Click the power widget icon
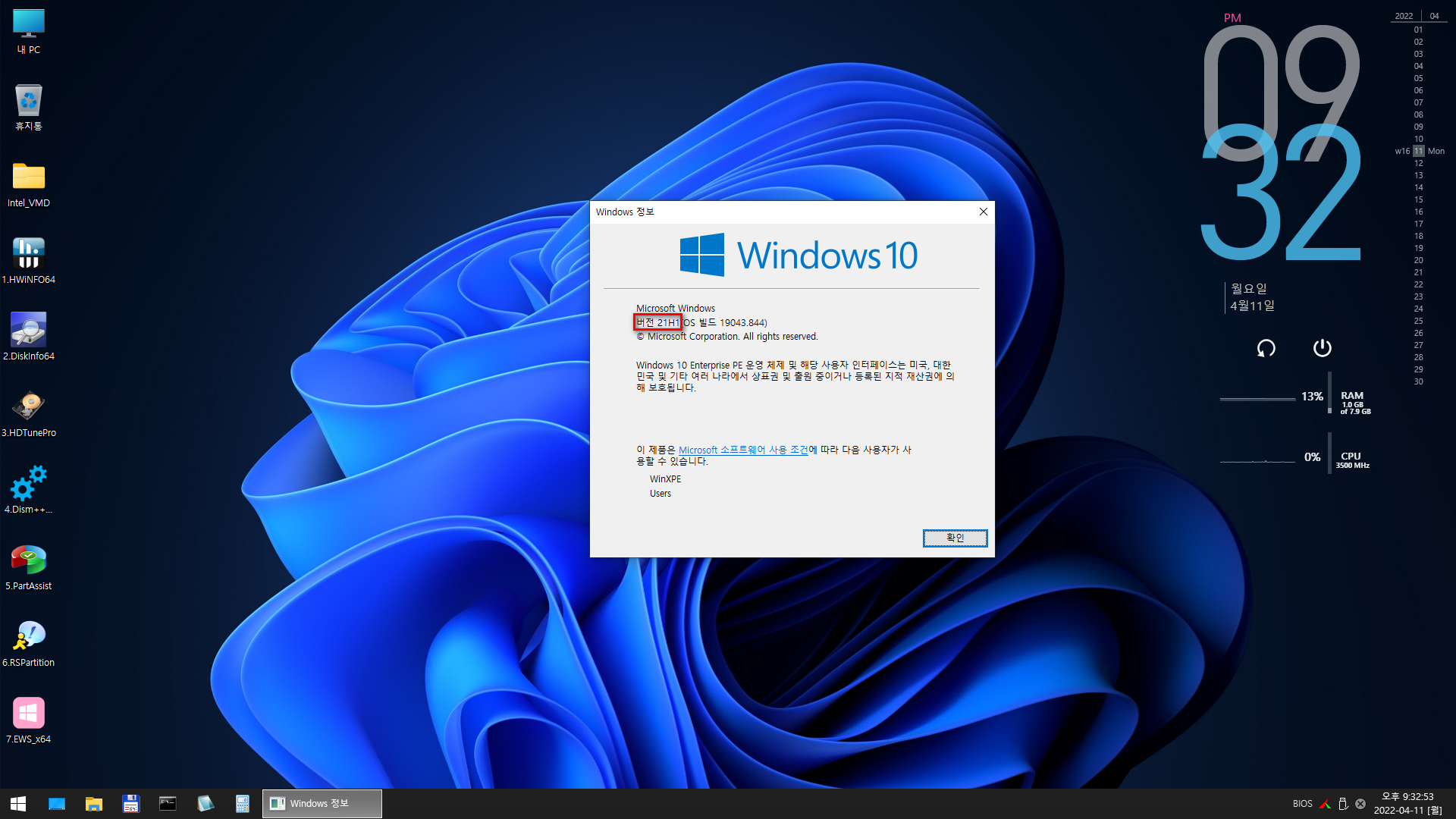This screenshot has width=1456, height=819. tap(1322, 347)
